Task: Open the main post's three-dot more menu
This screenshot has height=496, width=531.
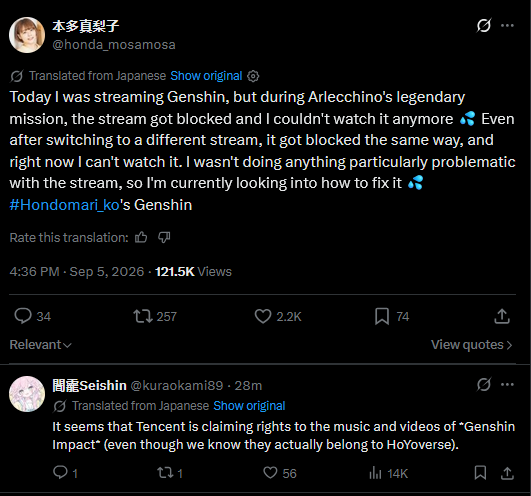Action: coord(507,25)
